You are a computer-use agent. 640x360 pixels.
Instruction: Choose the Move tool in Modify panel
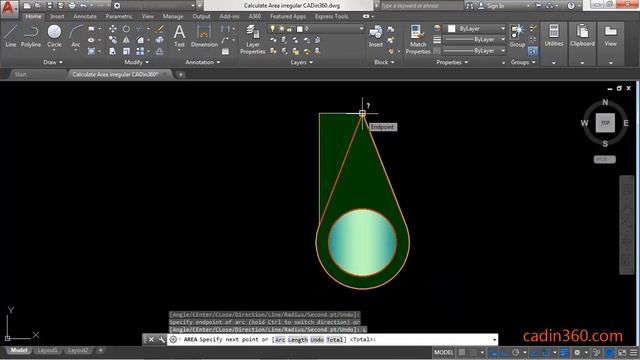point(113,29)
